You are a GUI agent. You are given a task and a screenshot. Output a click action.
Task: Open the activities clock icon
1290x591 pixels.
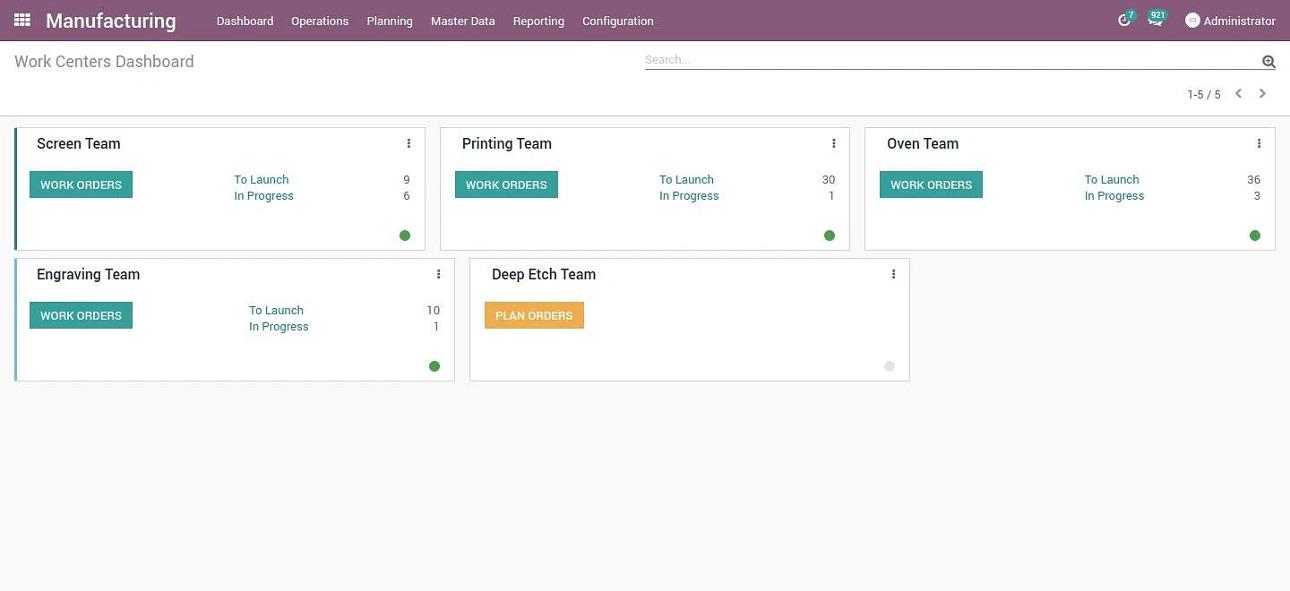[x=1124, y=21]
